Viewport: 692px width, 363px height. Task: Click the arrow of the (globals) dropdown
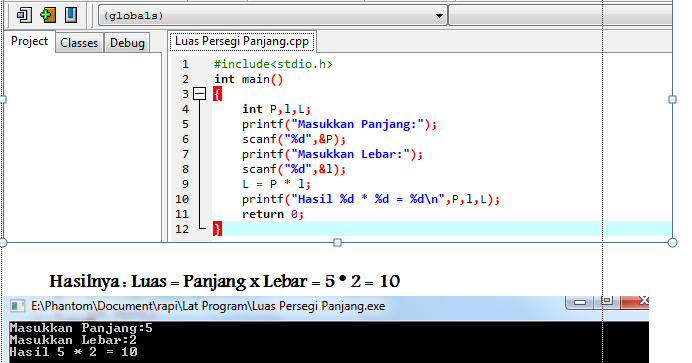click(439, 16)
